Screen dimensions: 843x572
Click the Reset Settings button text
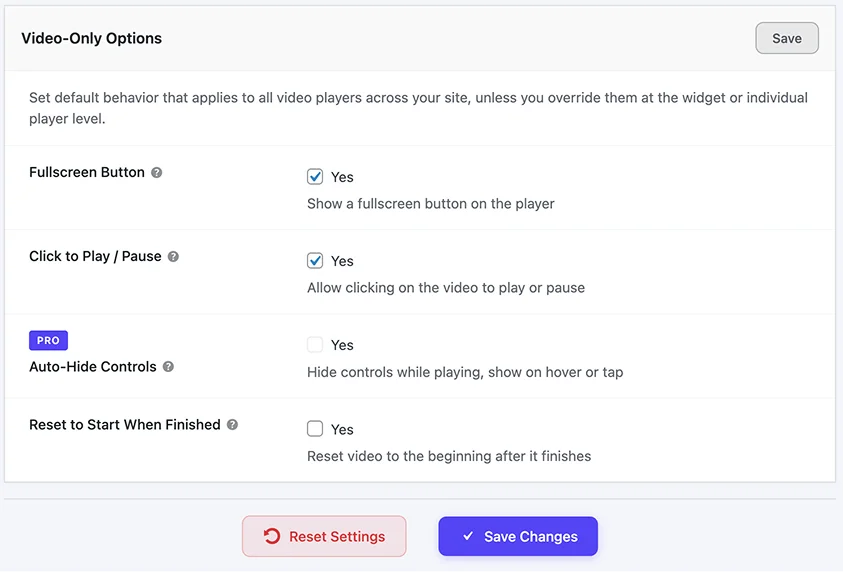337,537
